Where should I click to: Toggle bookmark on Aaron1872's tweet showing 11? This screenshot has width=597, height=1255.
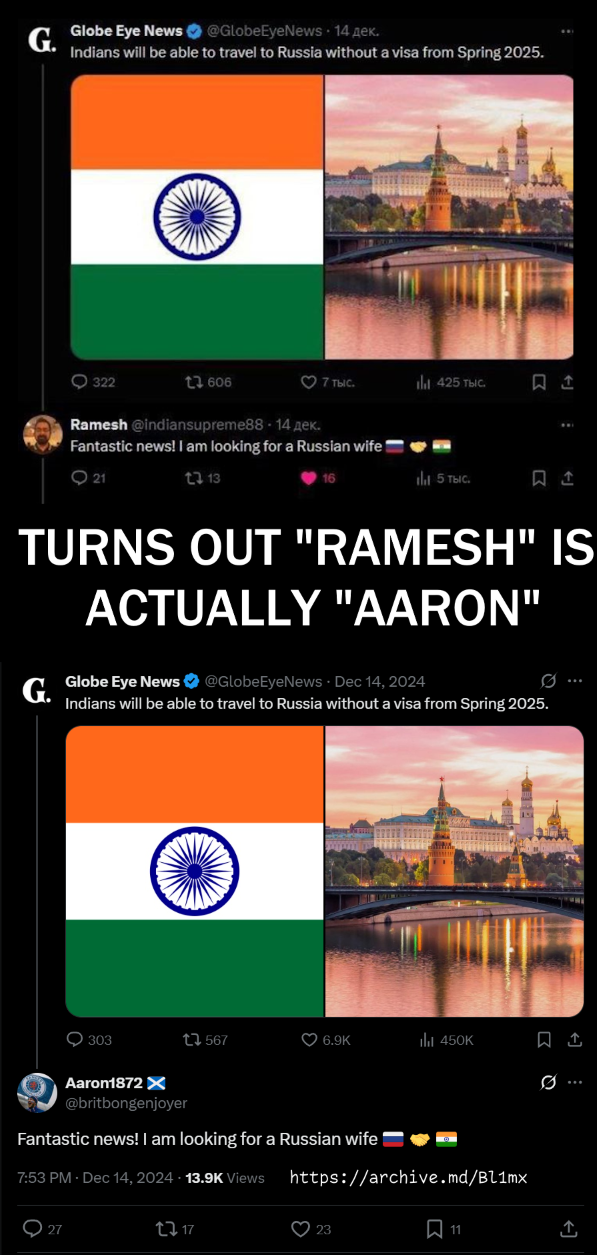coord(434,1228)
